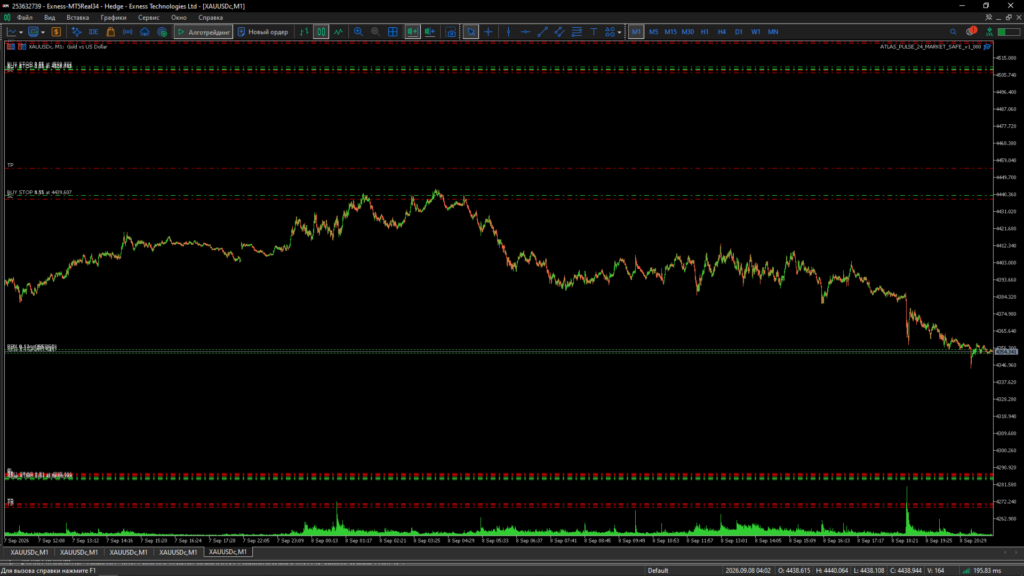Click the Default profile status entry

(x=658, y=571)
